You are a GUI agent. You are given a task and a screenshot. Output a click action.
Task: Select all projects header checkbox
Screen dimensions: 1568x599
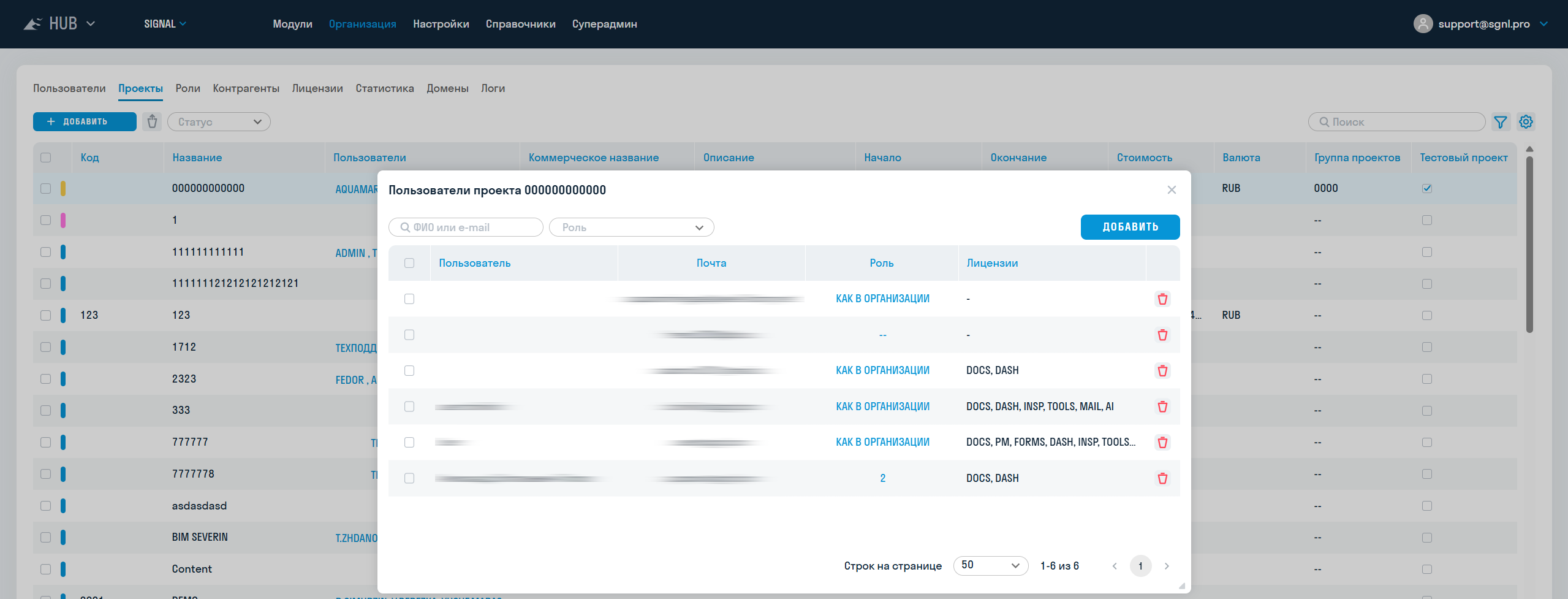point(45,158)
